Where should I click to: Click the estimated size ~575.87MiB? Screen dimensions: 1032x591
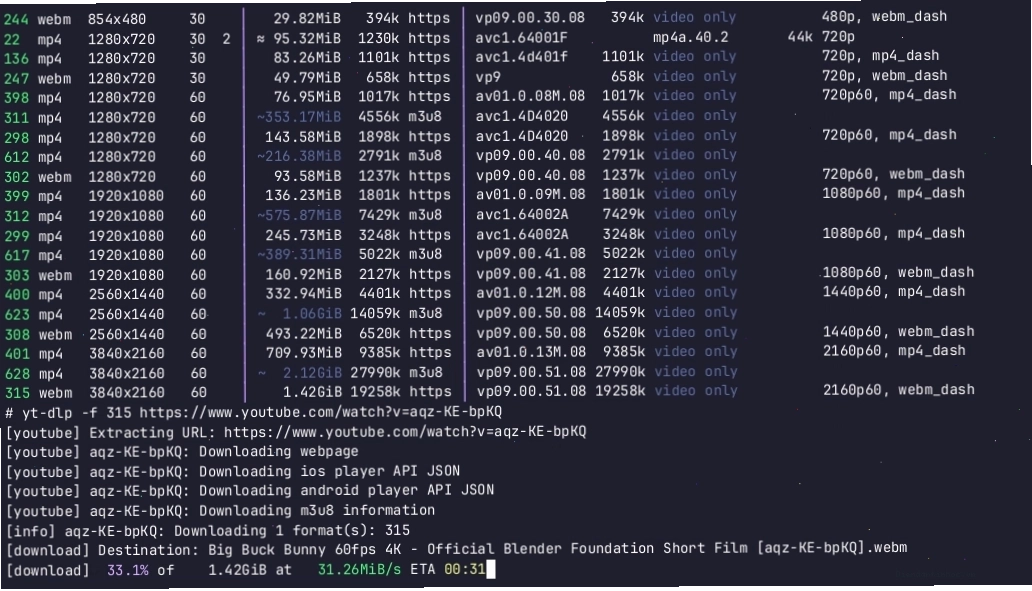pos(299,215)
